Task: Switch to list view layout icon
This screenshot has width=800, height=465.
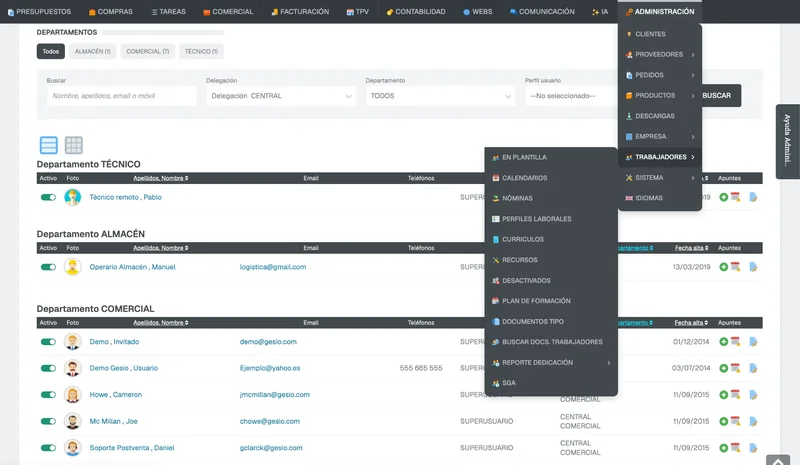Action: (48, 145)
